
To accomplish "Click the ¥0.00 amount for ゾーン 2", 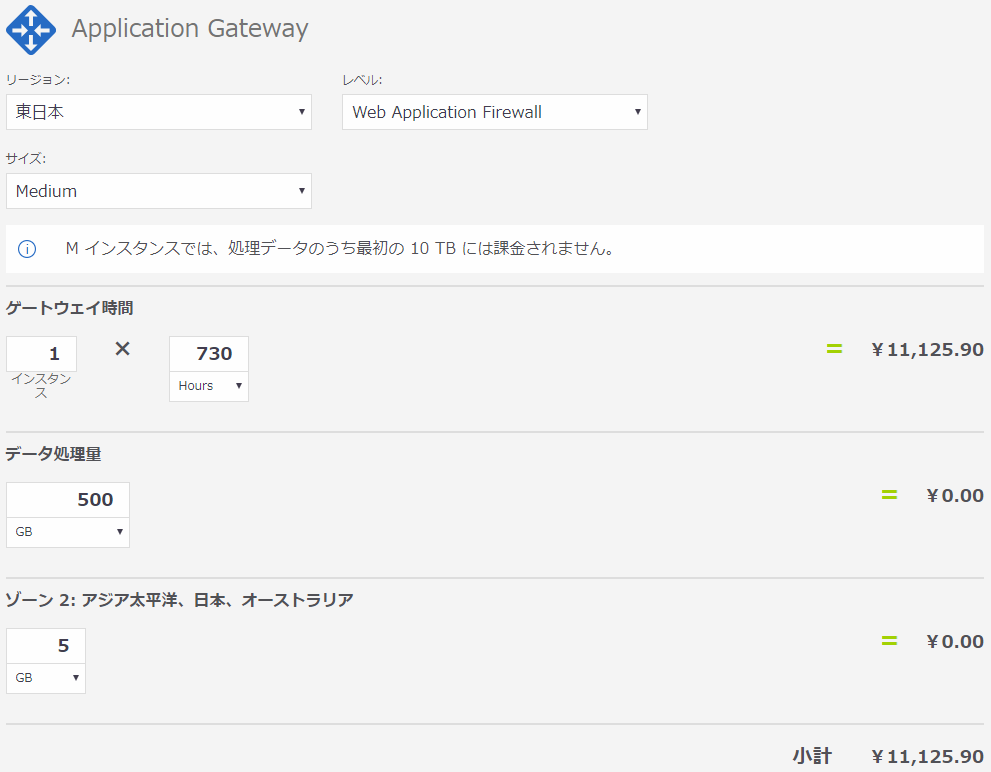I will tap(955, 642).
